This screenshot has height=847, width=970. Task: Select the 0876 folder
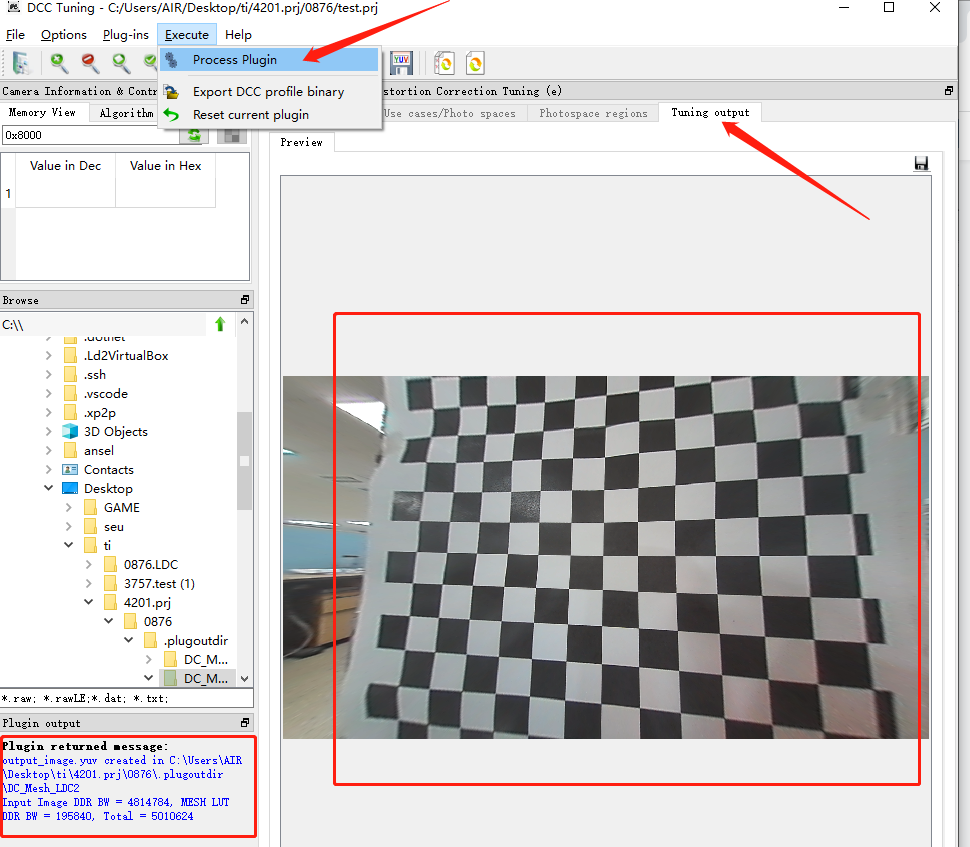coord(158,621)
